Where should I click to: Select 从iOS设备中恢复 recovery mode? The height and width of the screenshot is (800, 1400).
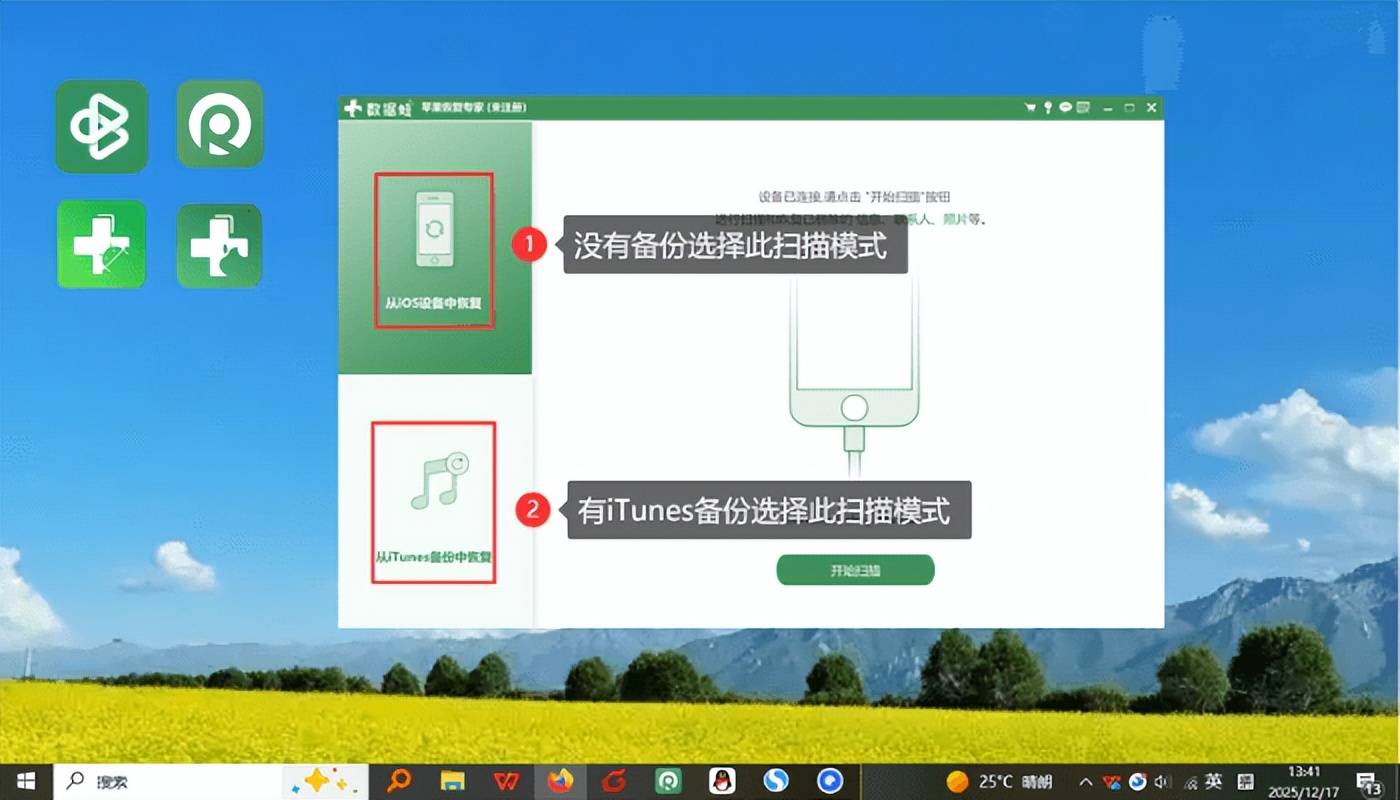(434, 250)
